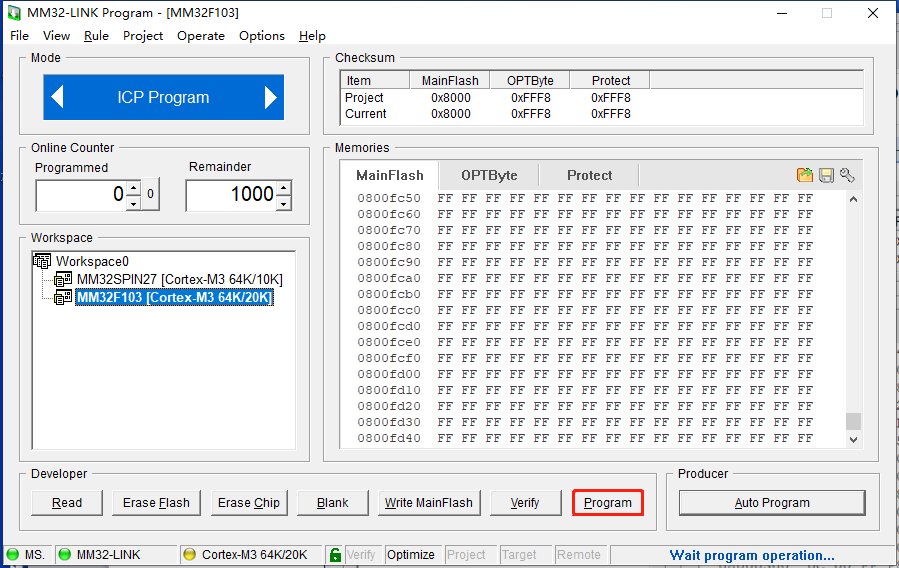Image resolution: width=899 pixels, height=568 pixels.
Task: Click the green MM32-LINK status indicator
Action: [x=65, y=555]
